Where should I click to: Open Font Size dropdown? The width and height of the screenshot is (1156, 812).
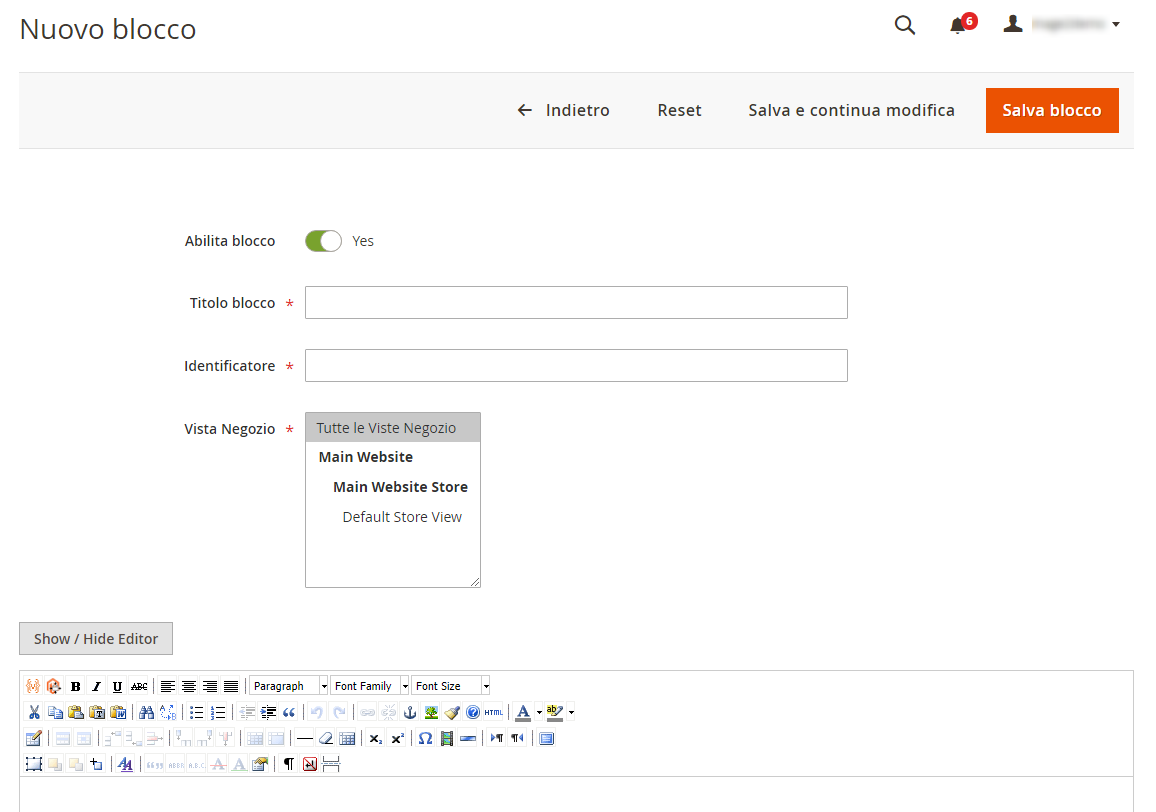click(x=450, y=686)
